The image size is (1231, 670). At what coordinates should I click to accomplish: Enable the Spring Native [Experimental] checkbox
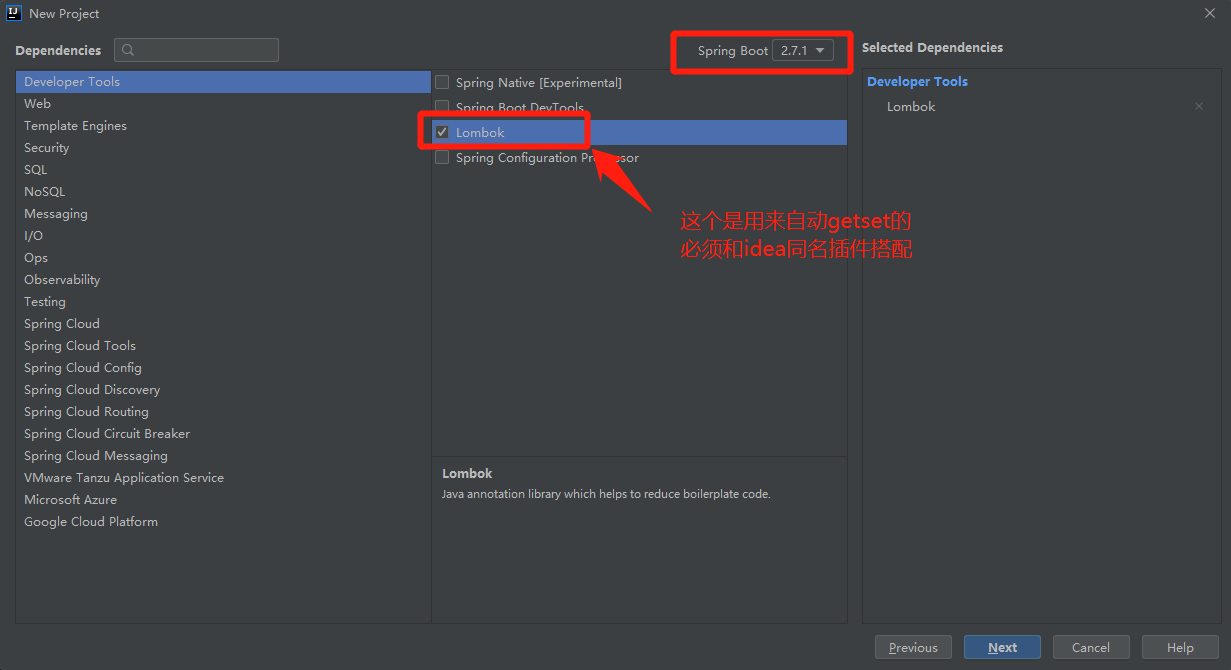442,82
